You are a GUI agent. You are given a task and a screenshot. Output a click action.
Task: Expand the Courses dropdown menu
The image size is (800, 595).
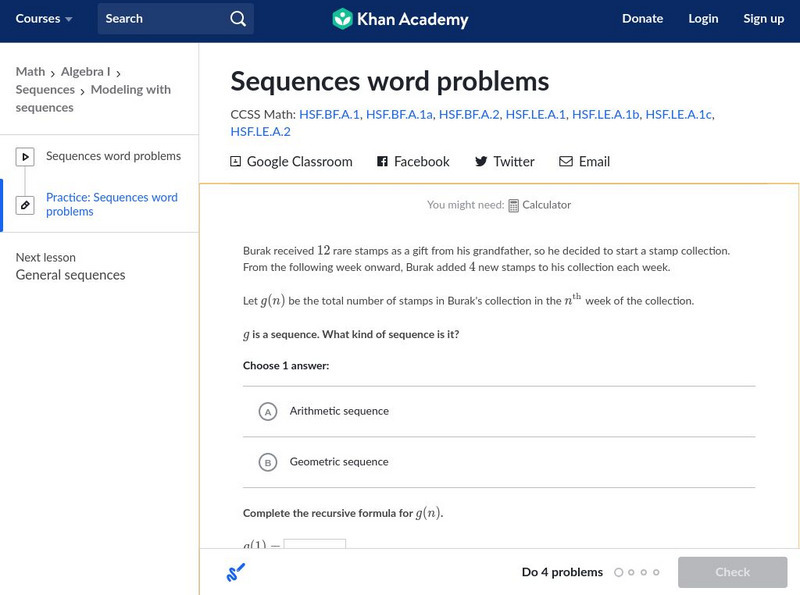[x=44, y=19]
